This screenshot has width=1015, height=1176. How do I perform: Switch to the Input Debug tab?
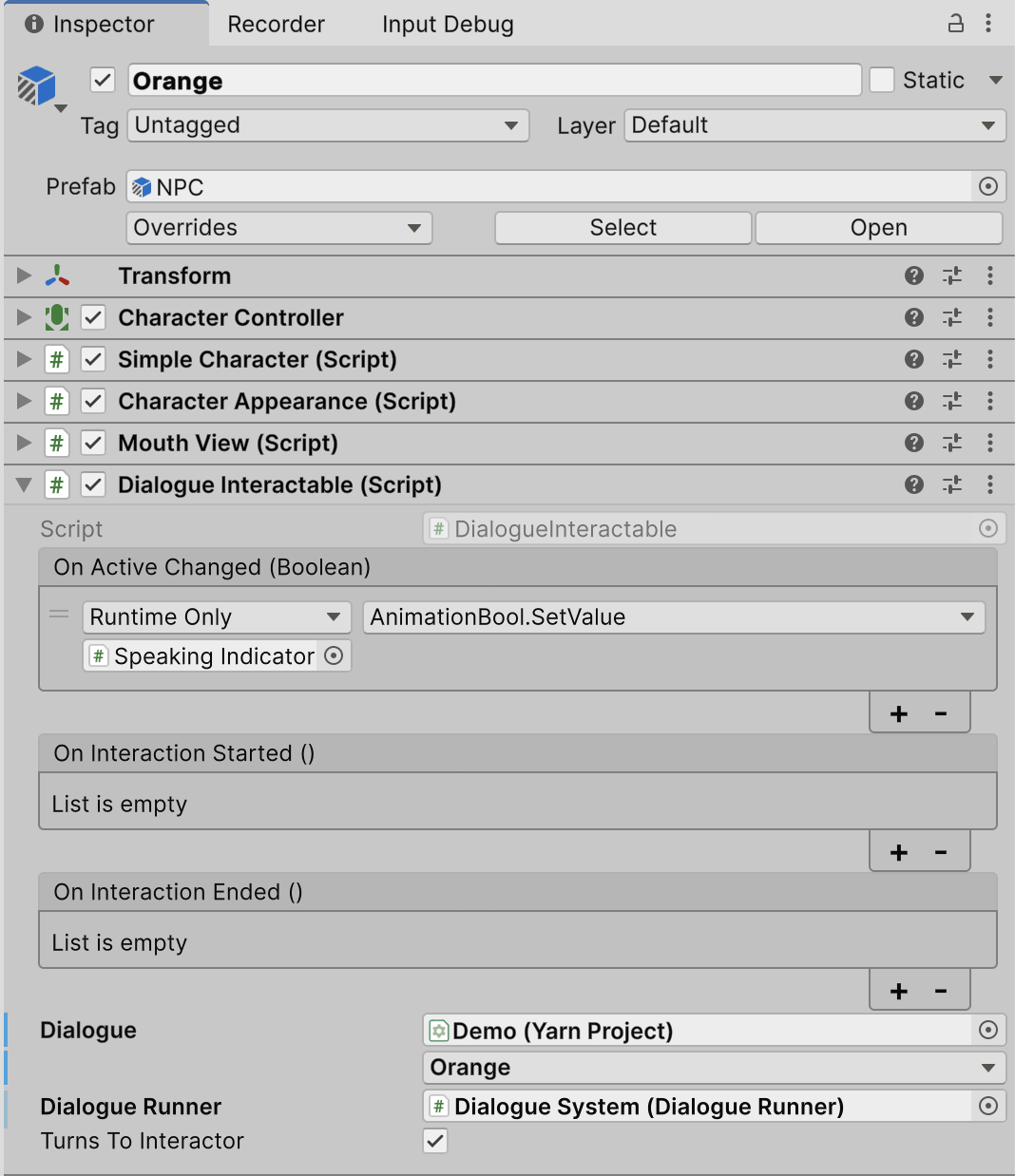point(448,25)
